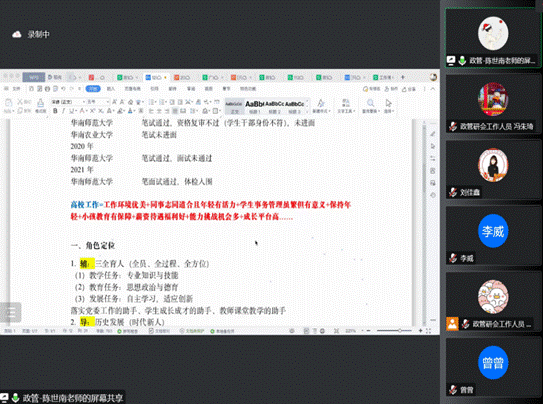
Task: Select the 标题 1 style
Action: (255, 107)
